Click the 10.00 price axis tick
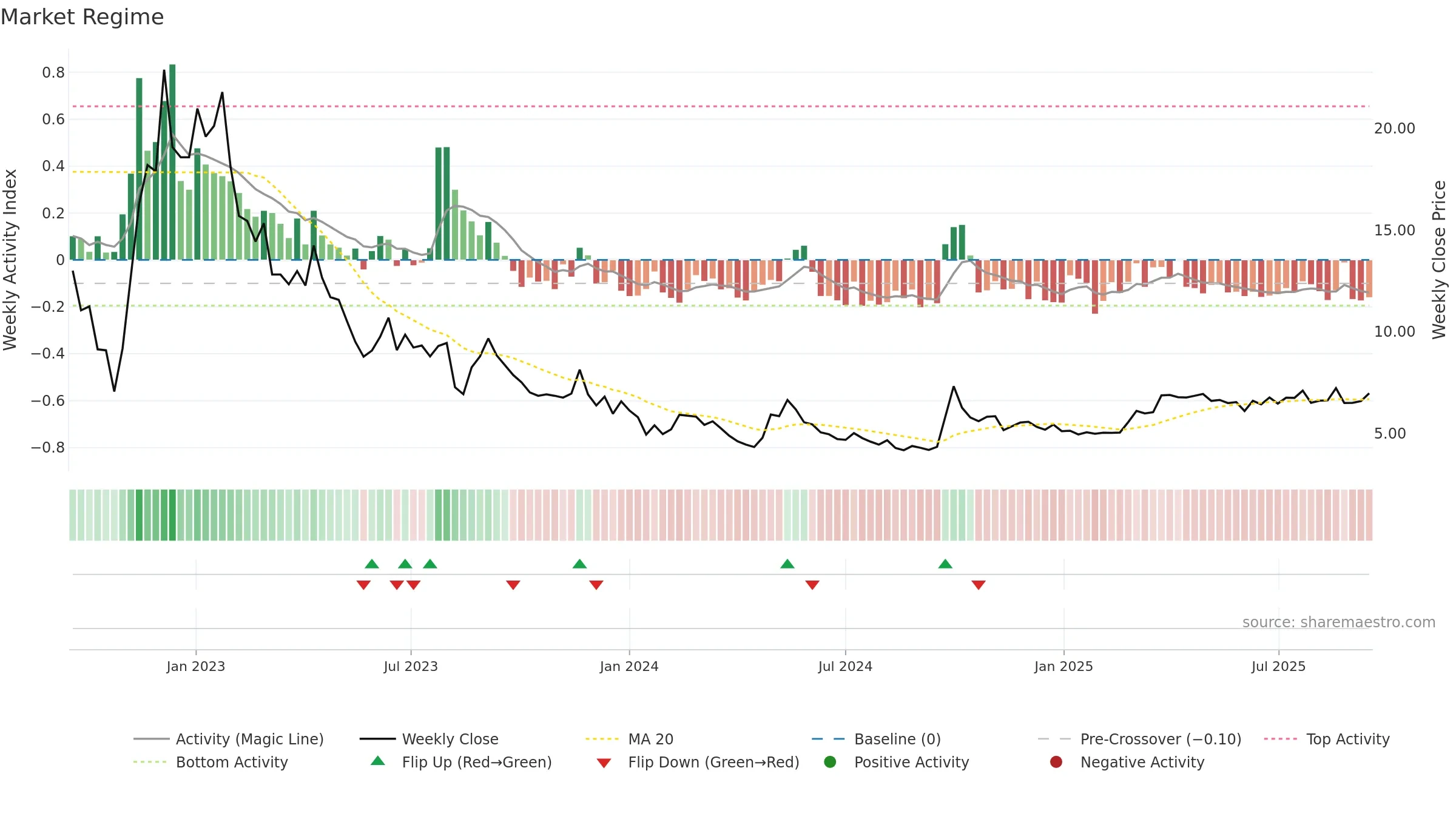Image resolution: width=1456 pixels, height=819 pixels. [1395, 332]
